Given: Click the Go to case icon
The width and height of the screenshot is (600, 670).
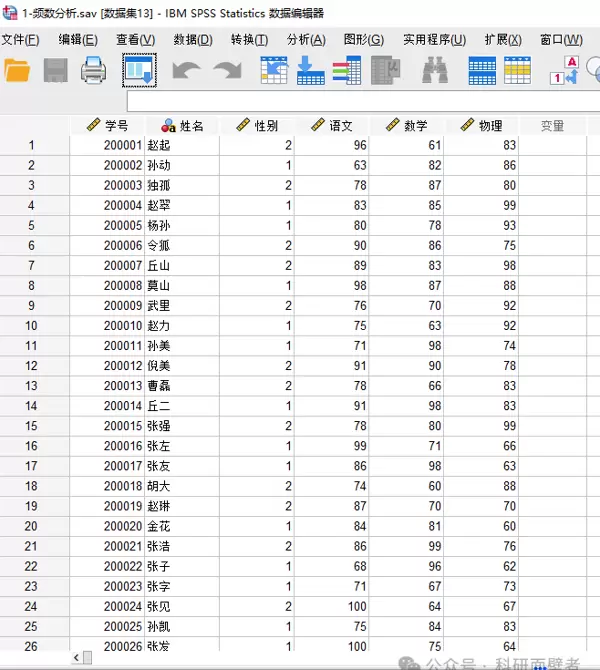Looking at the screenshot, I should (274, 70).
